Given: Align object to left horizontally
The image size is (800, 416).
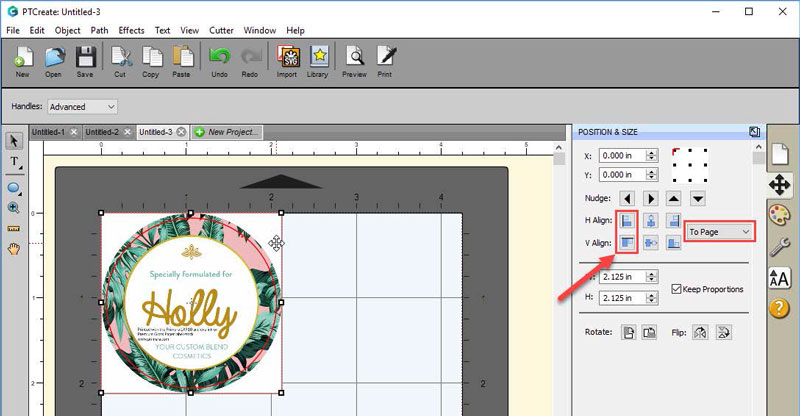Looking at the screenshot, I should 627,221.
